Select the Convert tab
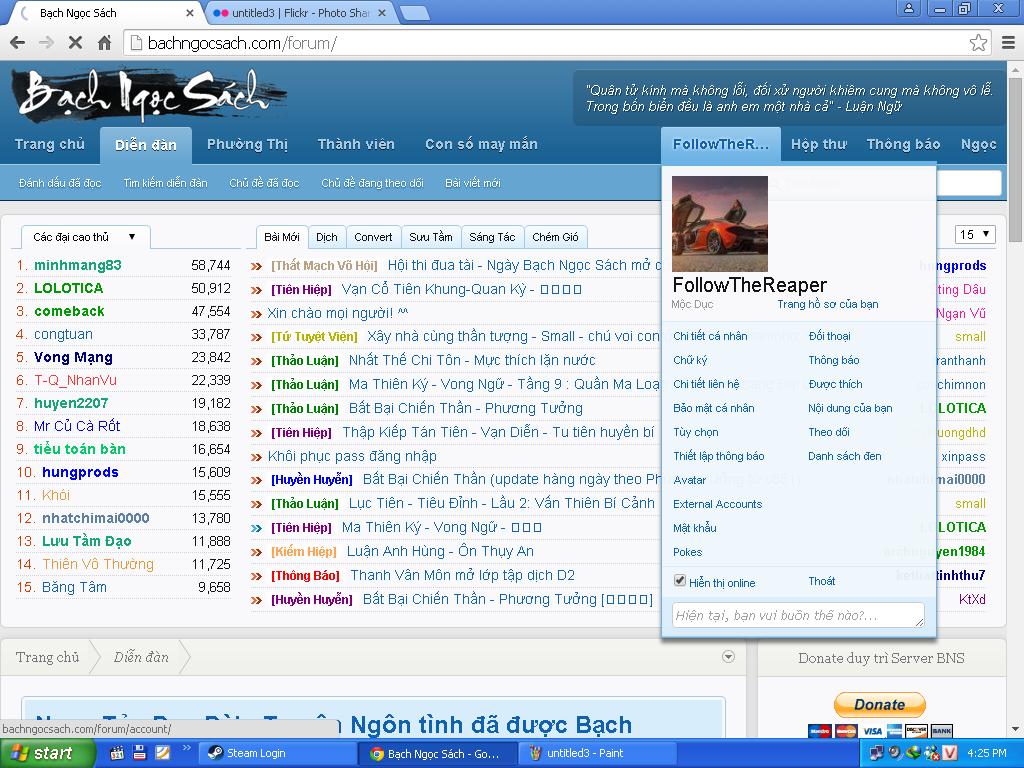The width and height of the screenshot is (1024, 768). pos(373,237)
